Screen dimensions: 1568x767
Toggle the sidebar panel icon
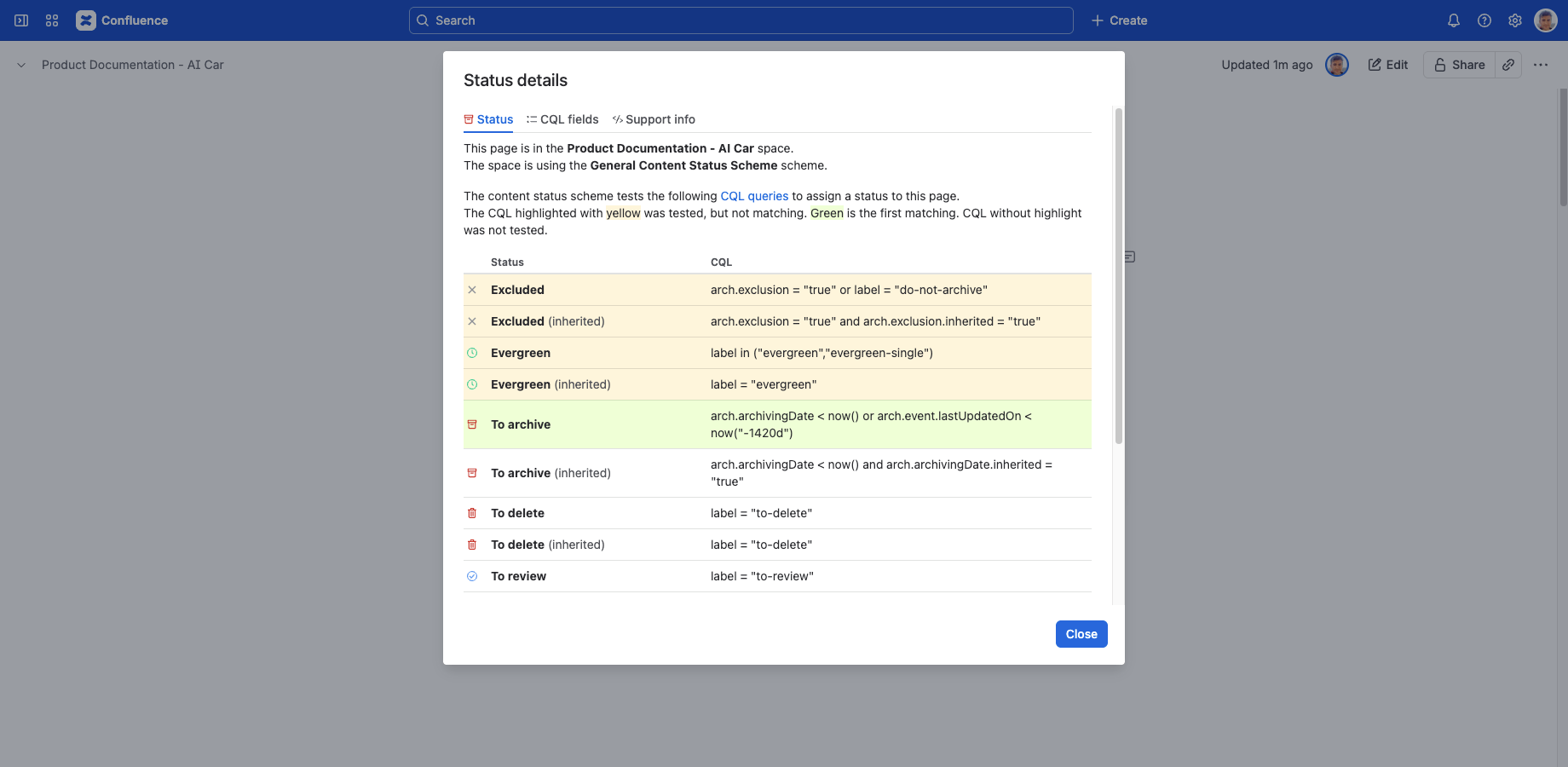point(21,20)
